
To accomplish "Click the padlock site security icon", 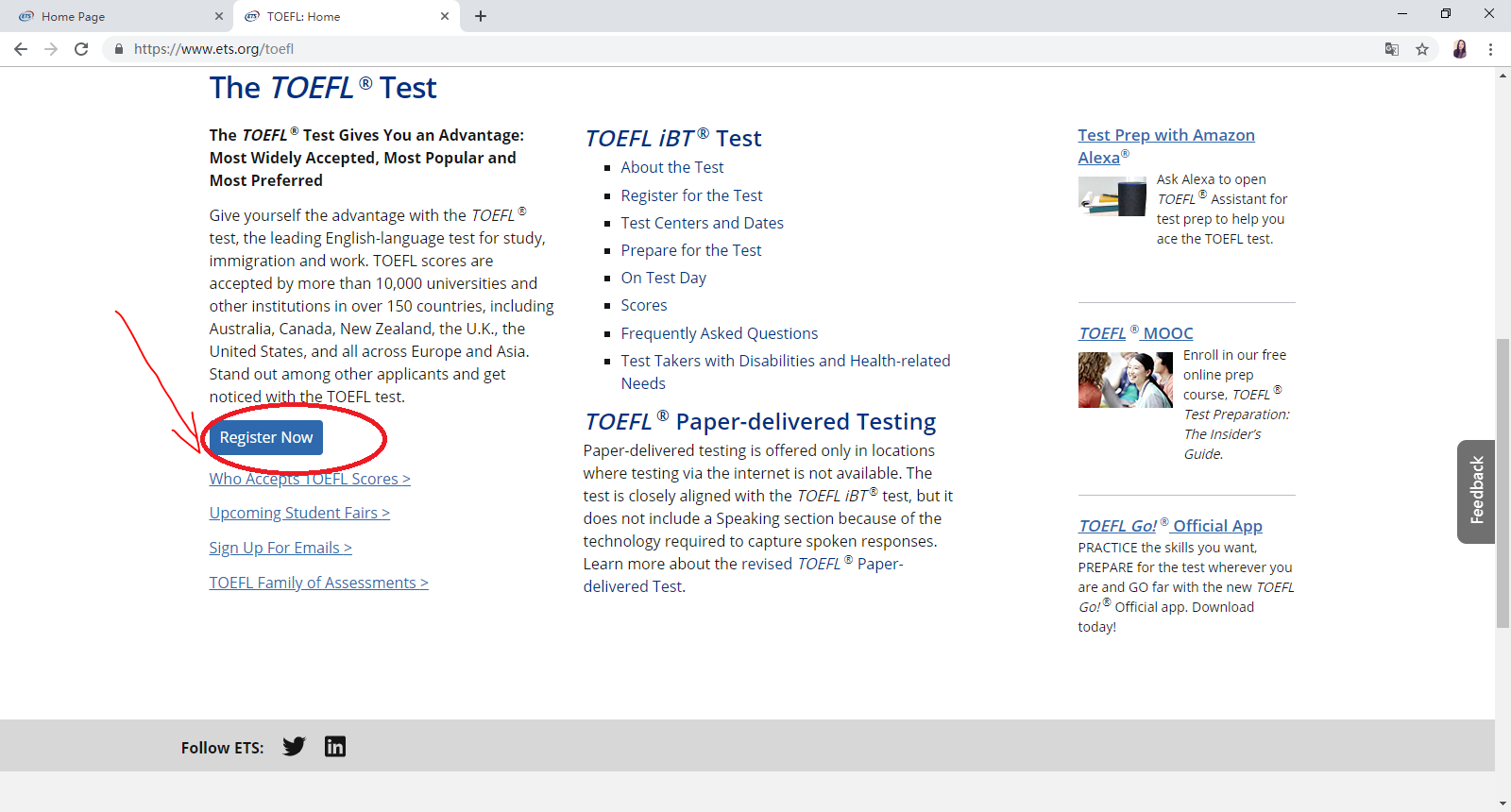I will point(118,49).
